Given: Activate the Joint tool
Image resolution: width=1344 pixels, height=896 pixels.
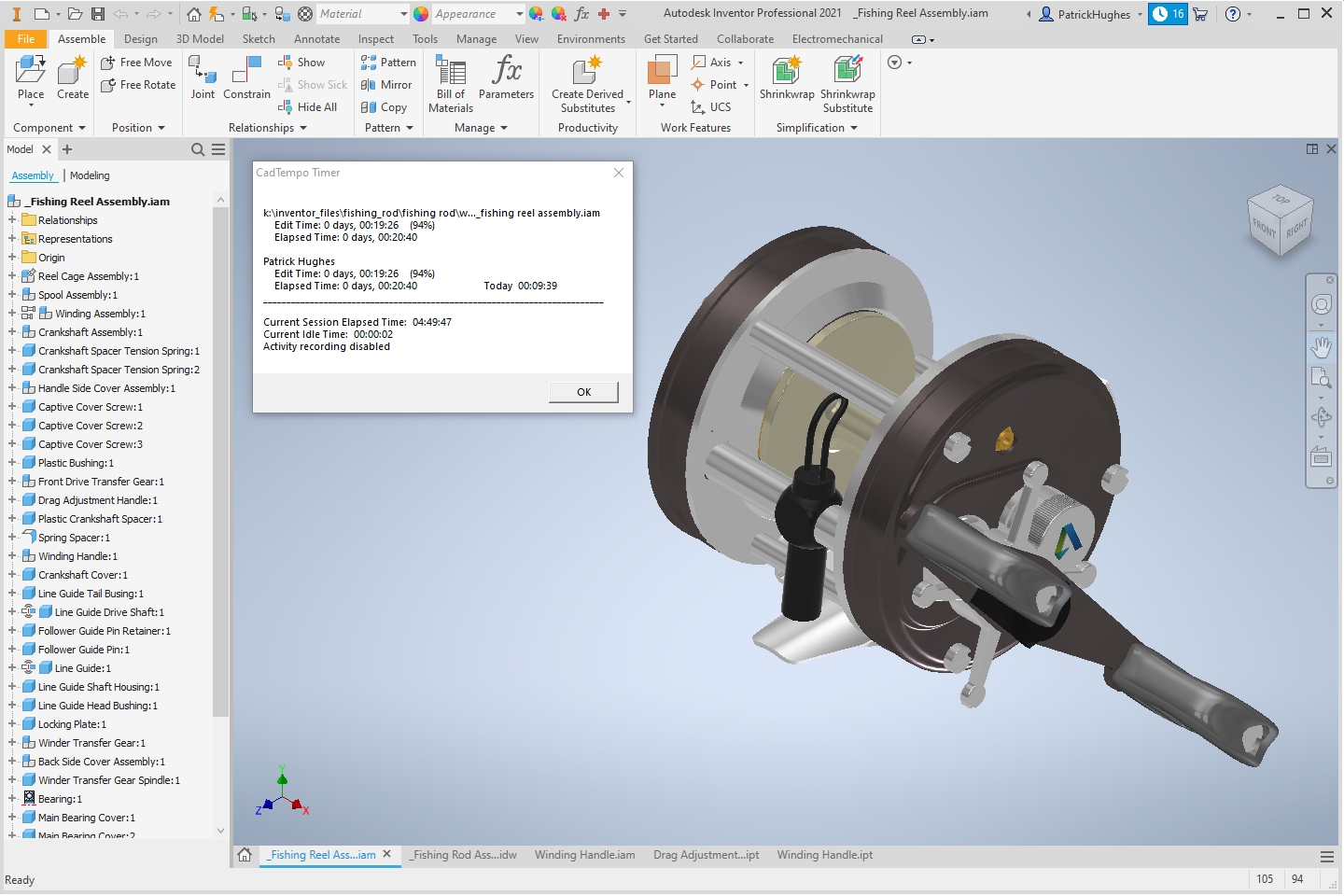Looking at the screenshot, I should coord(203,78).
